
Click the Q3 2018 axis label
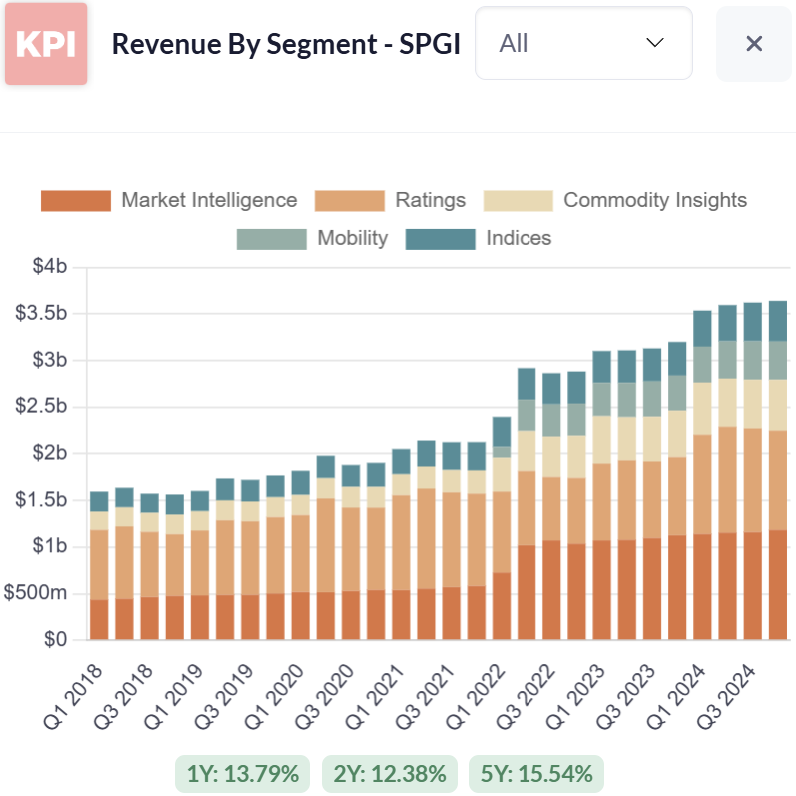[x=123, y=696]
